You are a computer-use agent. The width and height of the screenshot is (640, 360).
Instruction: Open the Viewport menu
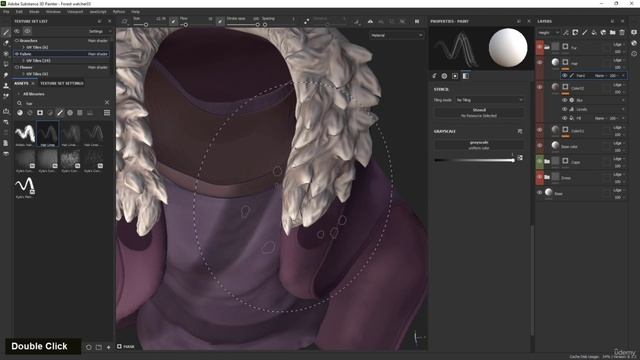tap(75, 12)
